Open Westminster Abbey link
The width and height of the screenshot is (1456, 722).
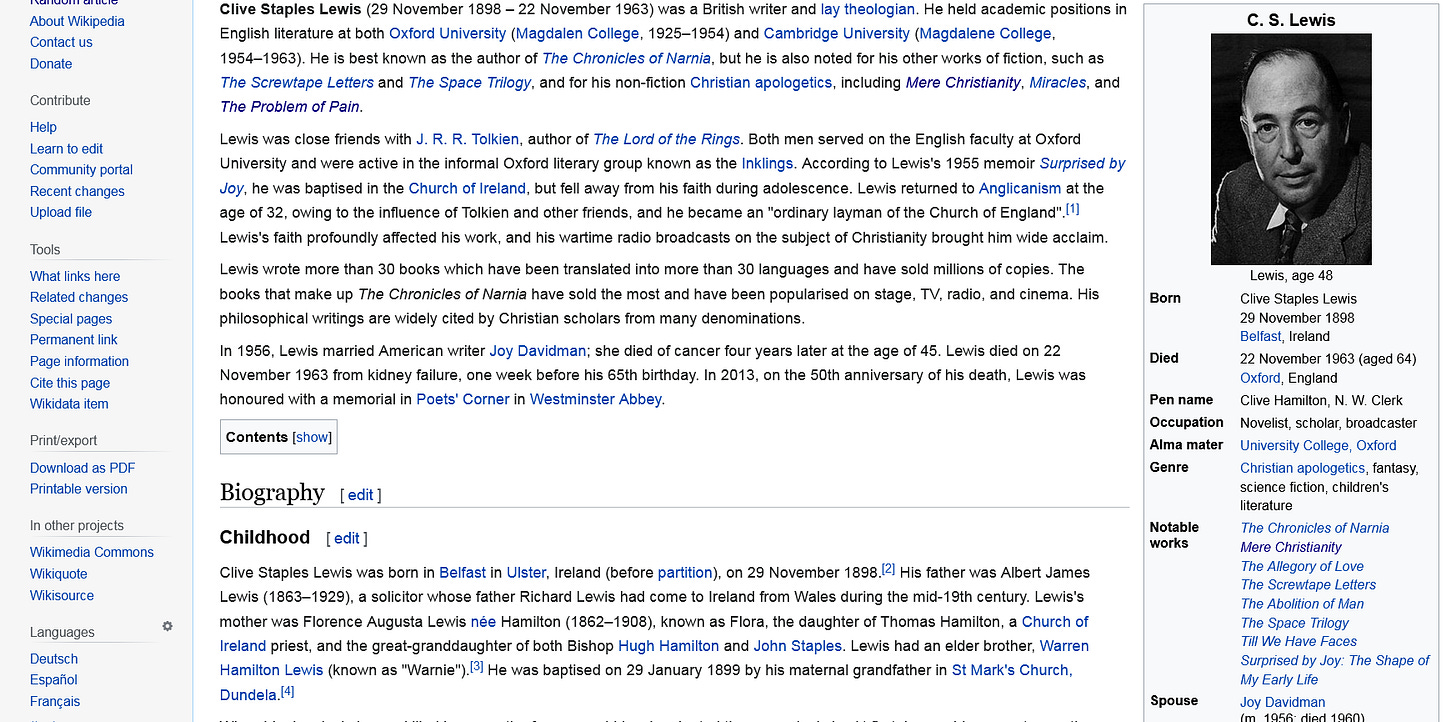596,399
